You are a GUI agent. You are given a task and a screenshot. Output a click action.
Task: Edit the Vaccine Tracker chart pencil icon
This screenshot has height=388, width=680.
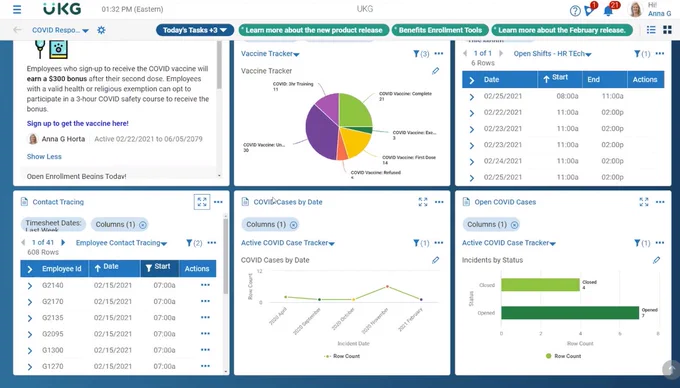coord(435,71)
